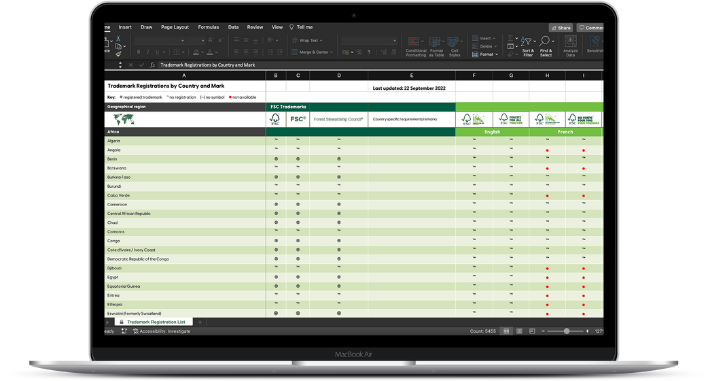The width and height of the screenshot is (709, 381).
Task: Open Conditional Formatting
Action: [x=416, y=47]
